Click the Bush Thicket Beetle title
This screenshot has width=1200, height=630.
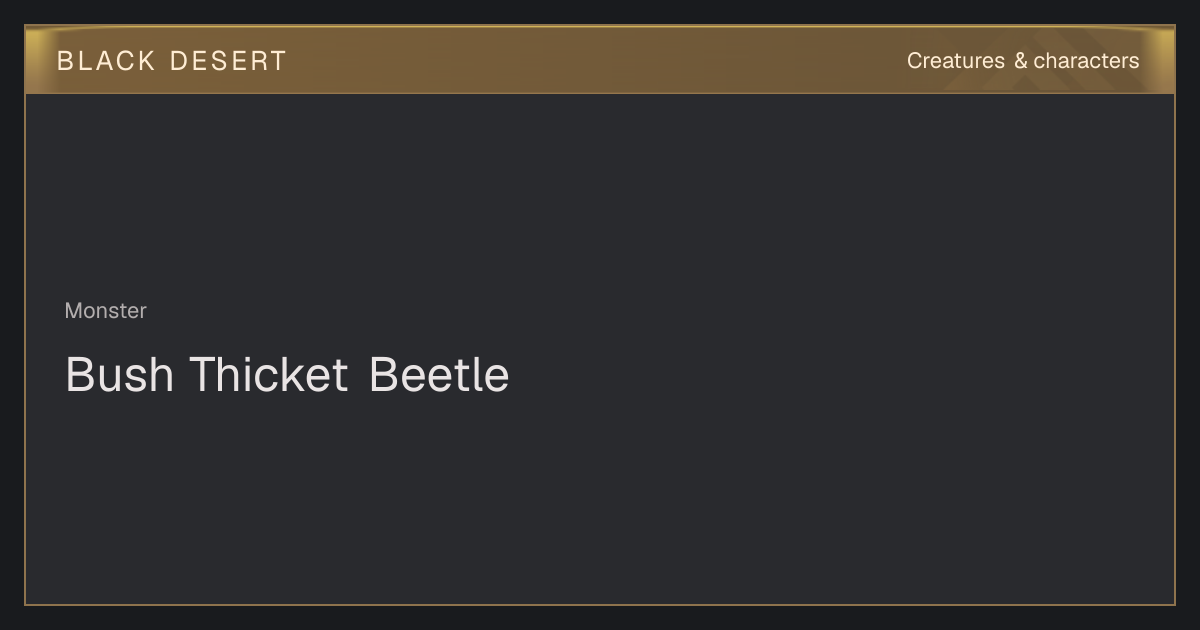[x=287, y=374]
